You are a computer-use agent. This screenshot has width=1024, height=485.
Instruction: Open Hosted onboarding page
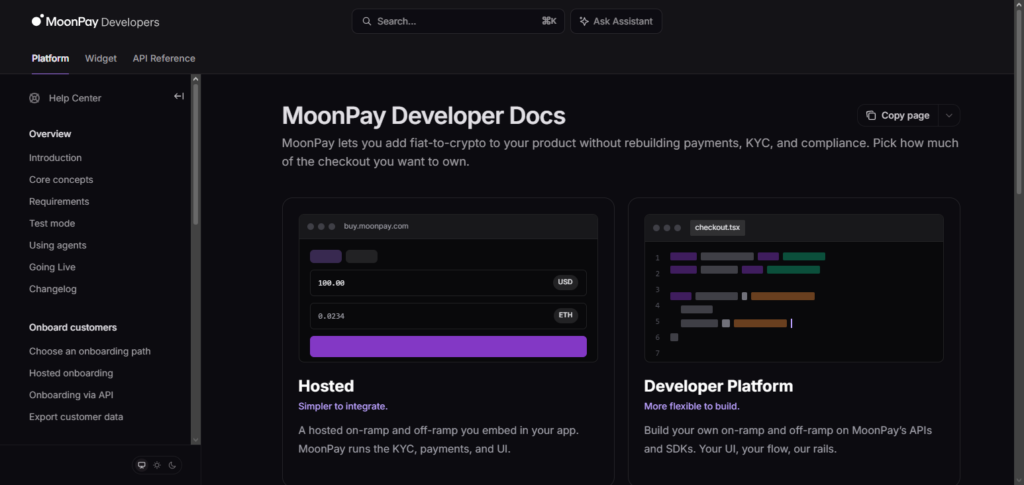pos(71,373)
